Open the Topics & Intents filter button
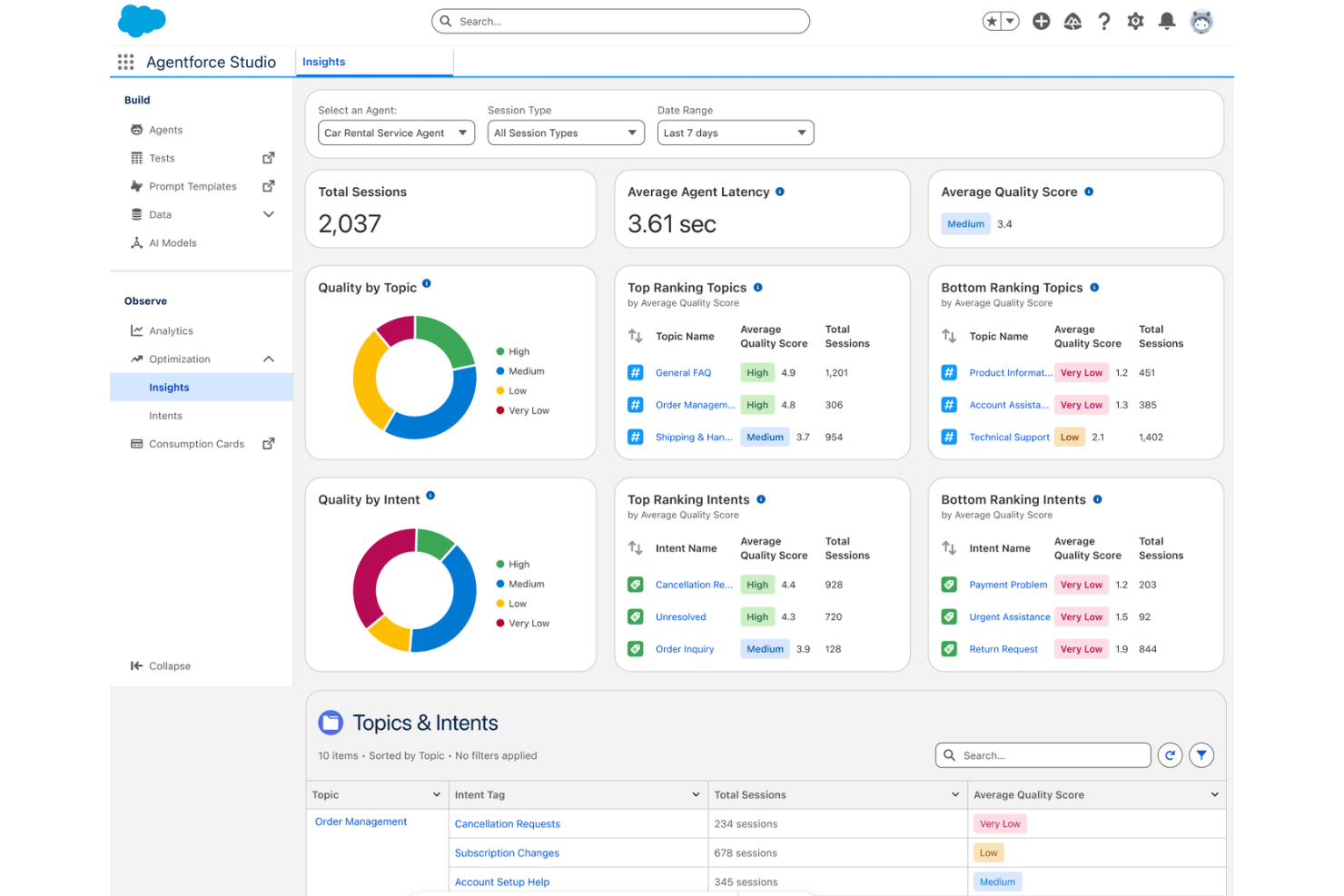Image resolution: width=1344 pixels, height=896 pixels. point(1201,755)
